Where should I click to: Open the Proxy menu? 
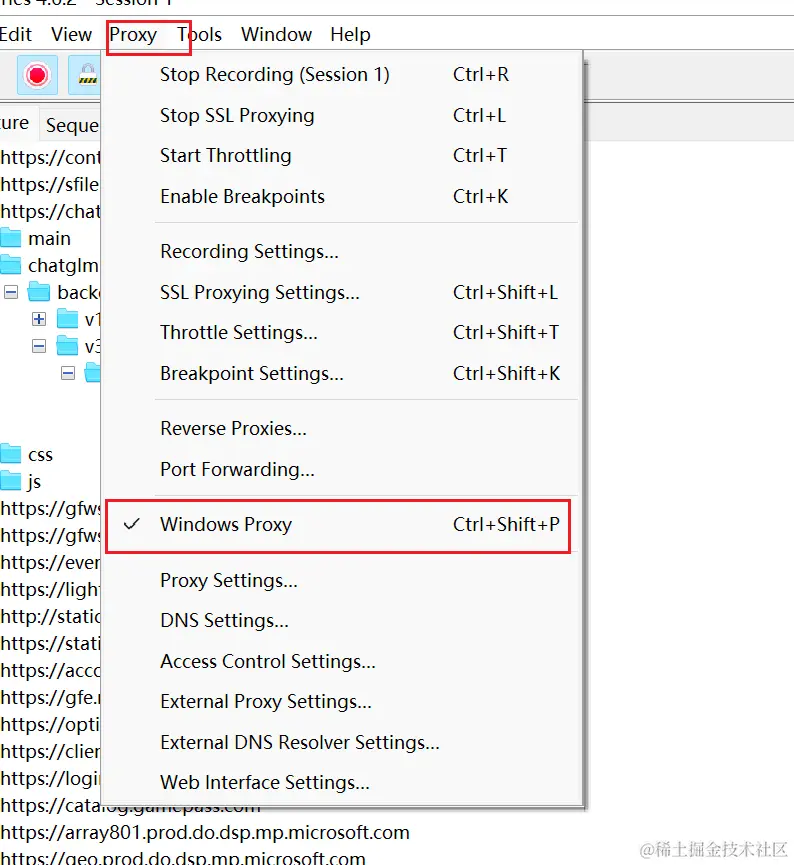coord(133,35)
